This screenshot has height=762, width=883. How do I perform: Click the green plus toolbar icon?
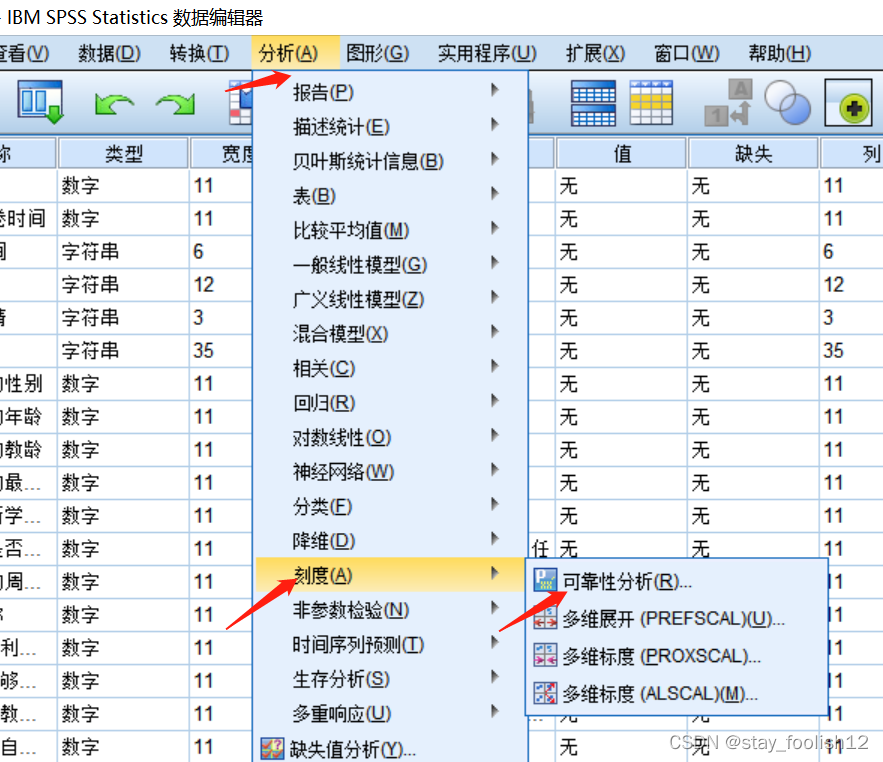849,103
